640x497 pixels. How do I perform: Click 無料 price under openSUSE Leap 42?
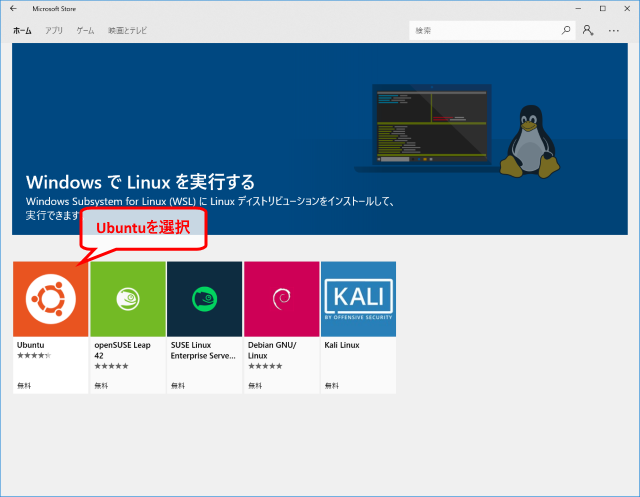pos(101,386)
